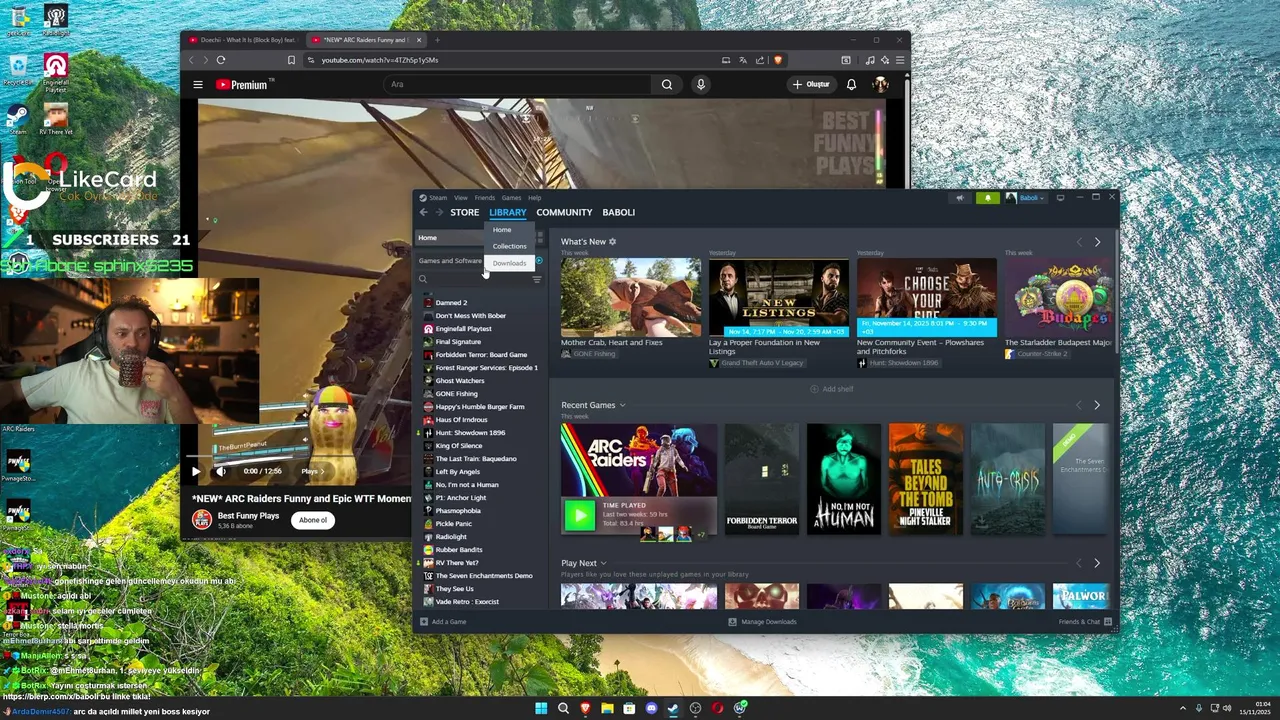Mute the YouTube video volume icon
This screenshot has height=720, width=1280.
pyautogui.click(x=221, y=471)
